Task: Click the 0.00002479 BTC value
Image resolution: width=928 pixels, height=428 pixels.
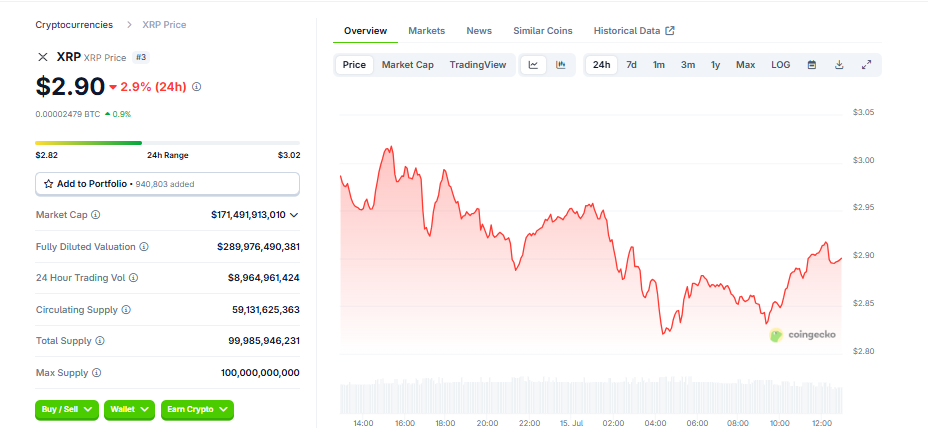Action: click(x=68, y=114)
